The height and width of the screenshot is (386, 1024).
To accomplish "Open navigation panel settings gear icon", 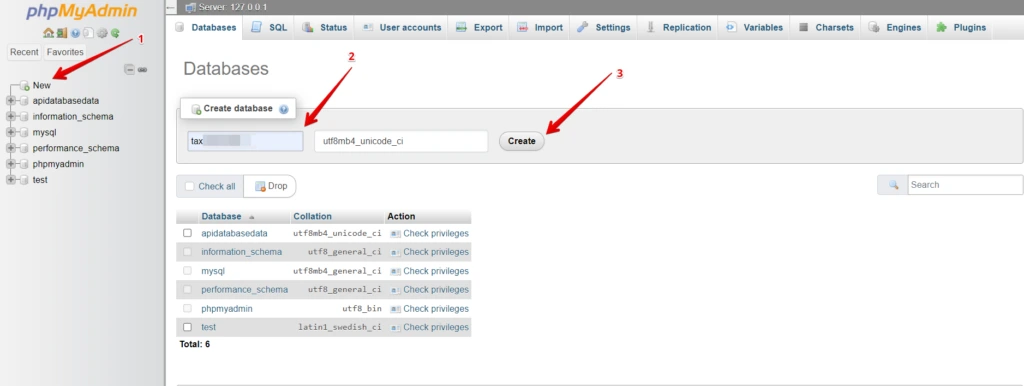I will [x=102, y=33].
